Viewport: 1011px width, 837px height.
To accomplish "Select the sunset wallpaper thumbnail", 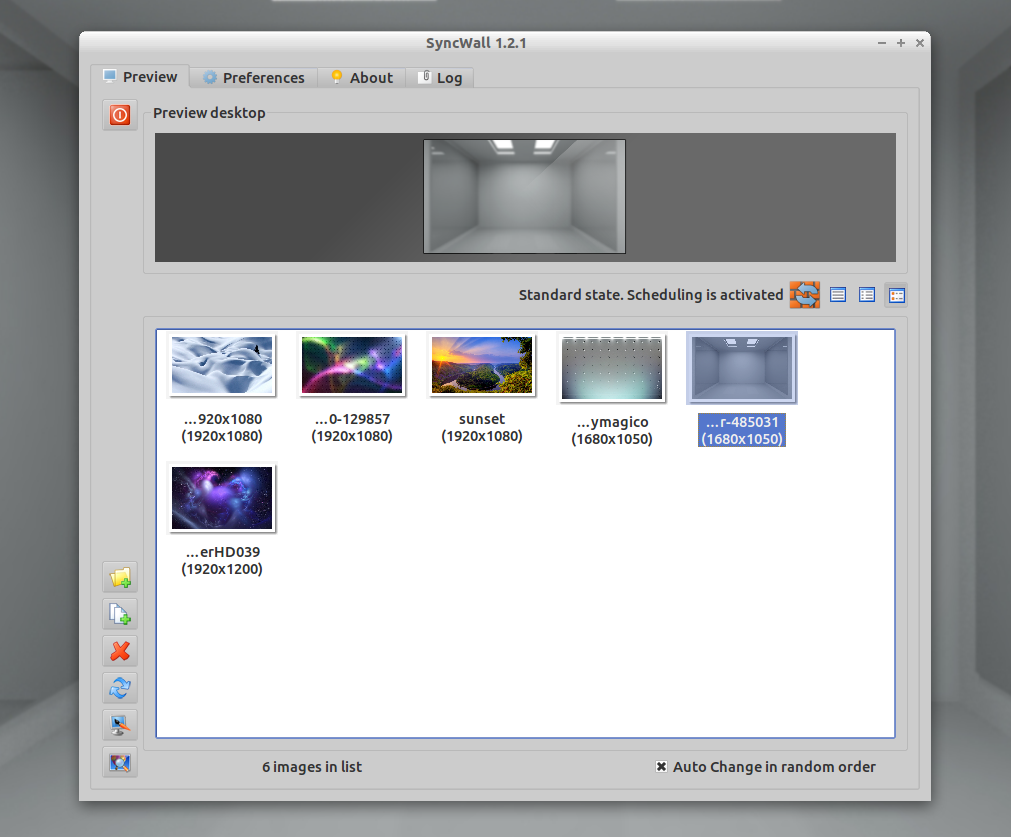I will click(482, 365).
